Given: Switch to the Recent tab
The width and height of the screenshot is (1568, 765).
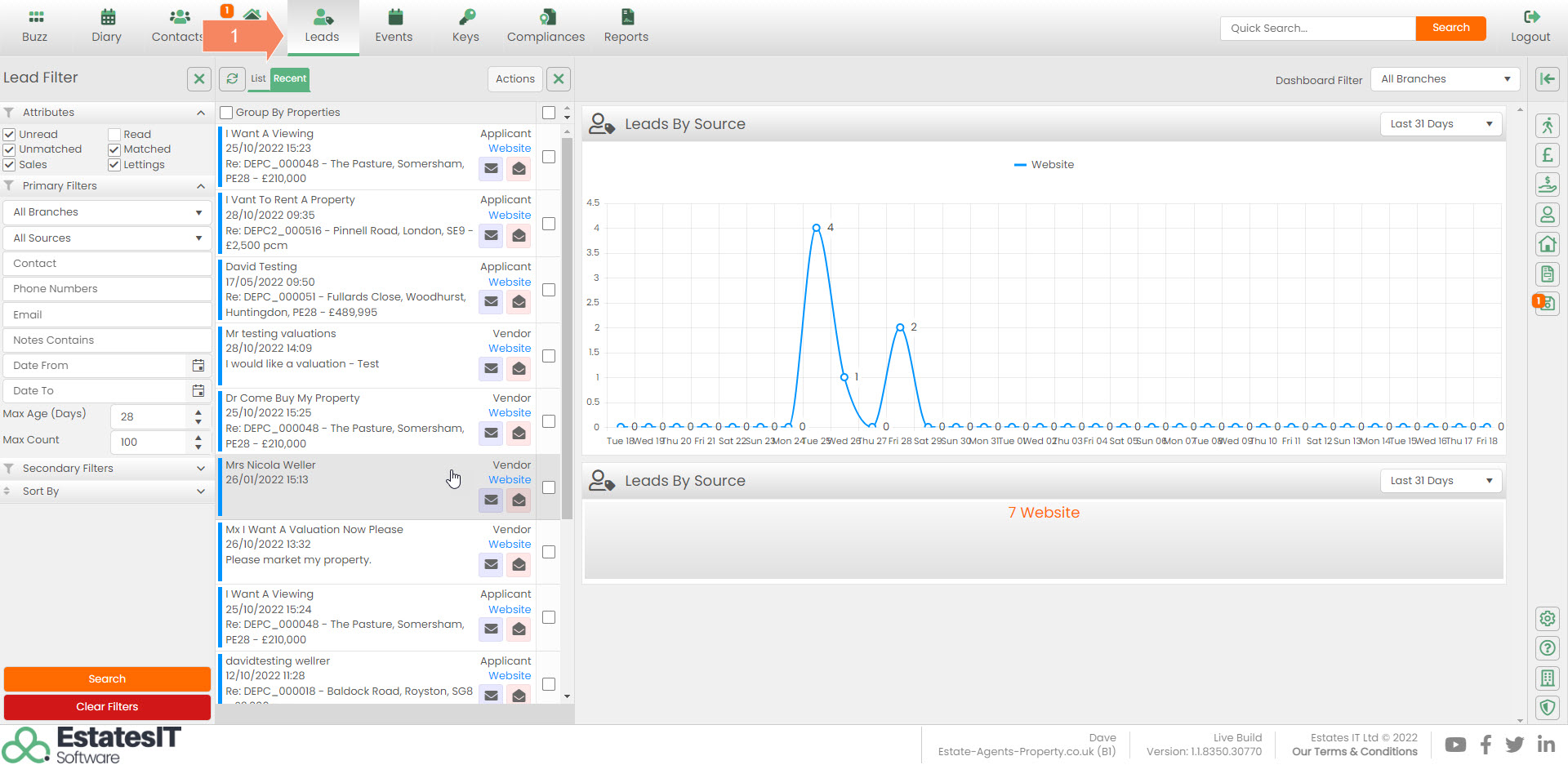Looking at the screenshot, I should [x=290, y=78].
